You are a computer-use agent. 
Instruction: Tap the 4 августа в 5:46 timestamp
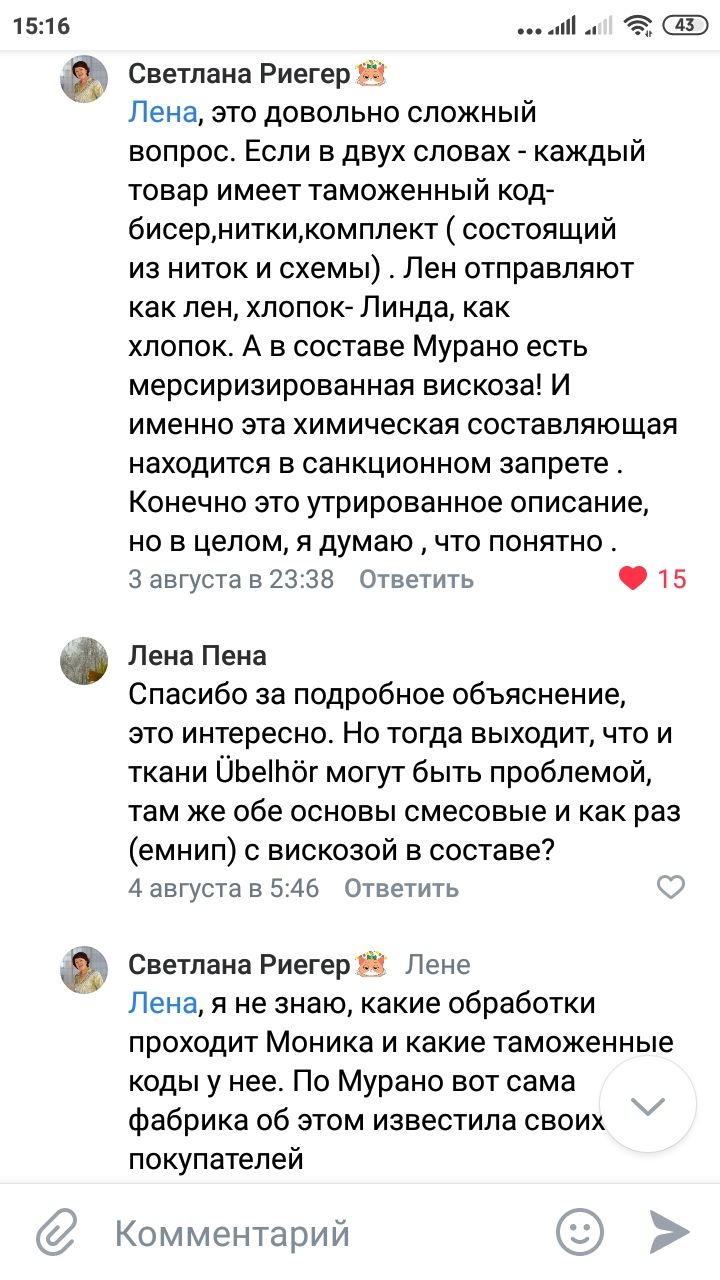coord(224,888)
